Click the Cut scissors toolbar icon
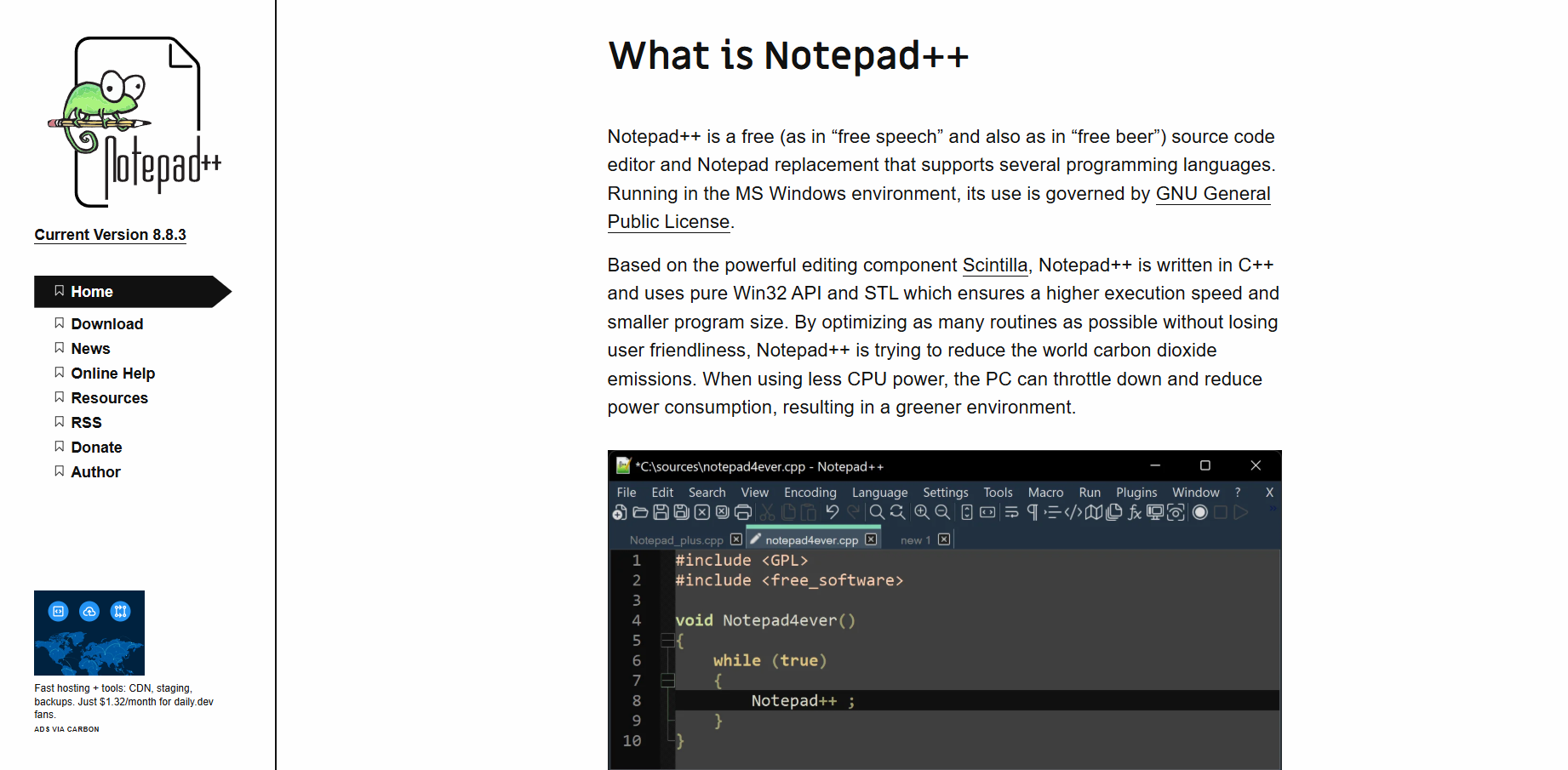The height and width of the screenshot is (770, 1568). click(767, 512)
